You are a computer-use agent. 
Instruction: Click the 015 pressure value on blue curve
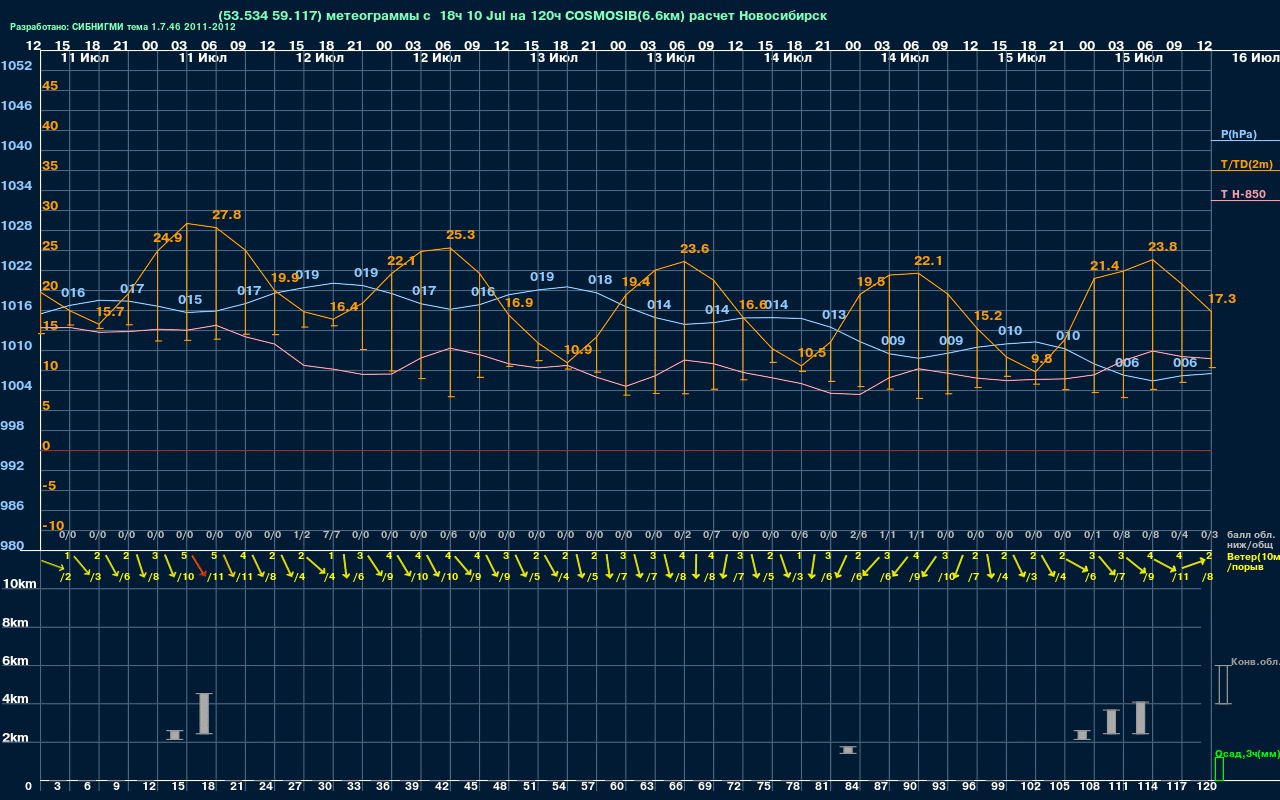click(x=190, y=299)
